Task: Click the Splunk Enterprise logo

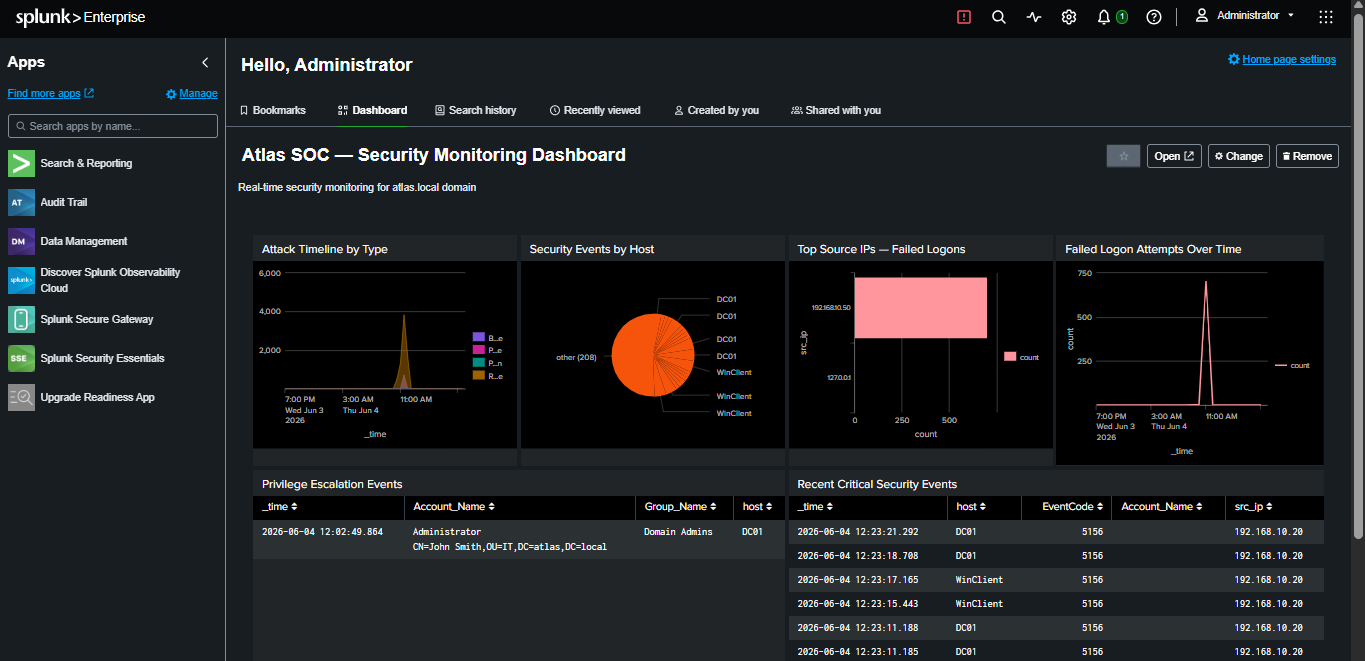Action: coord(80,17)
